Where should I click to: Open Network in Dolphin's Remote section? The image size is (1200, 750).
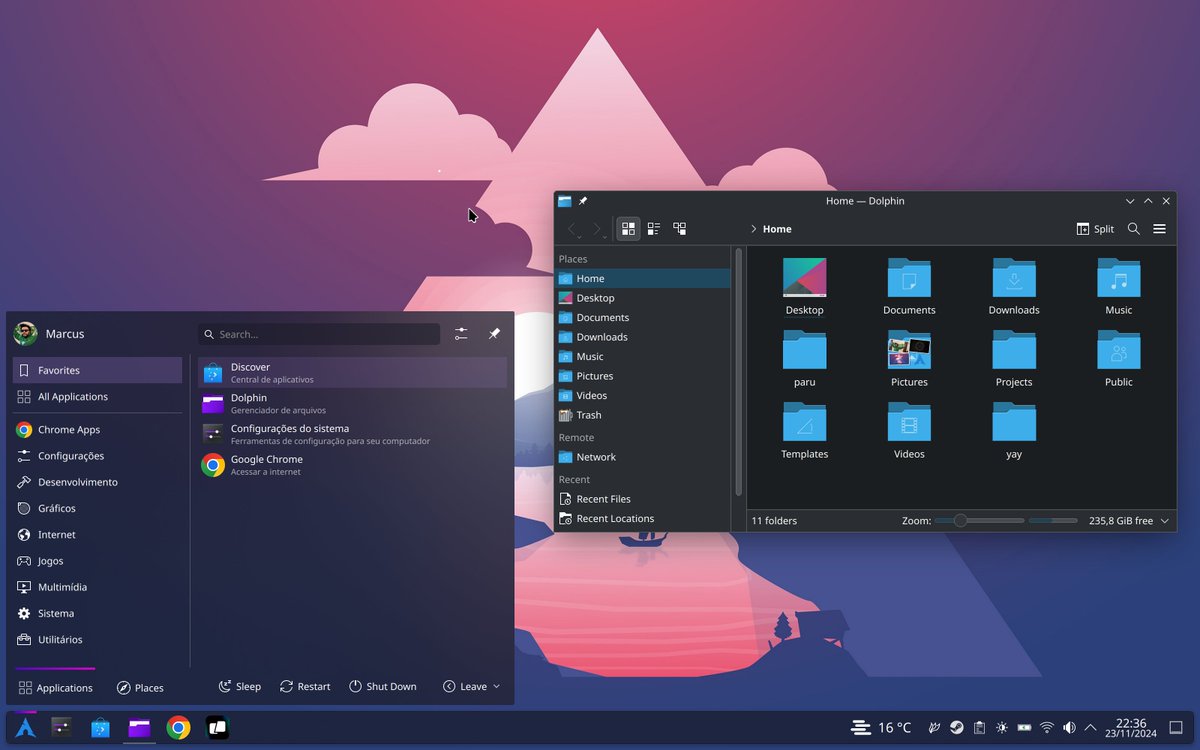tap(643, 457)
